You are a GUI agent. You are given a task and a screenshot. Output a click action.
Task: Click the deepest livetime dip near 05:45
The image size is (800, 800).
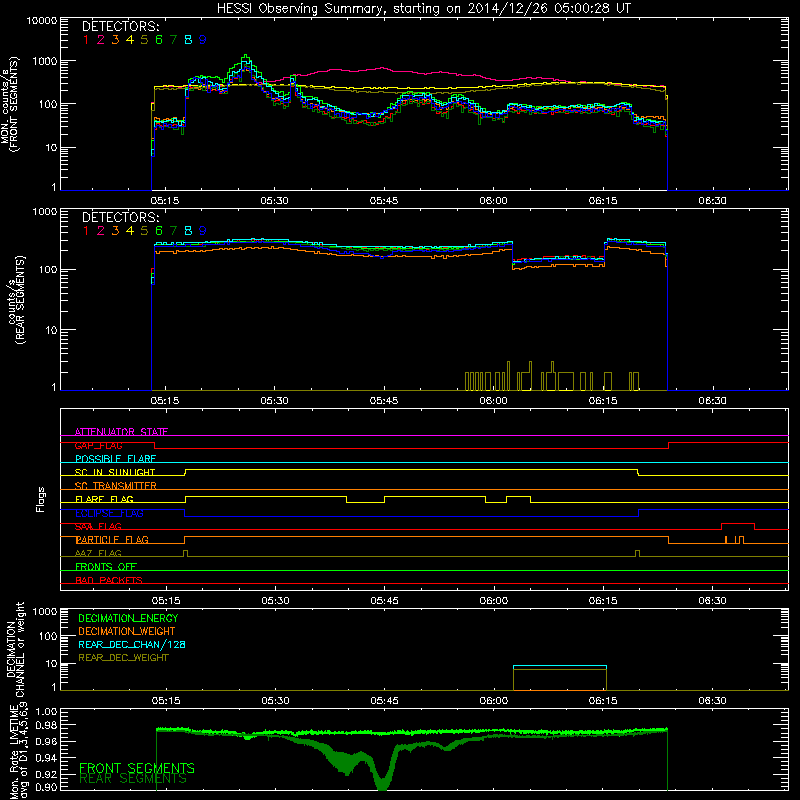(382, 785)
